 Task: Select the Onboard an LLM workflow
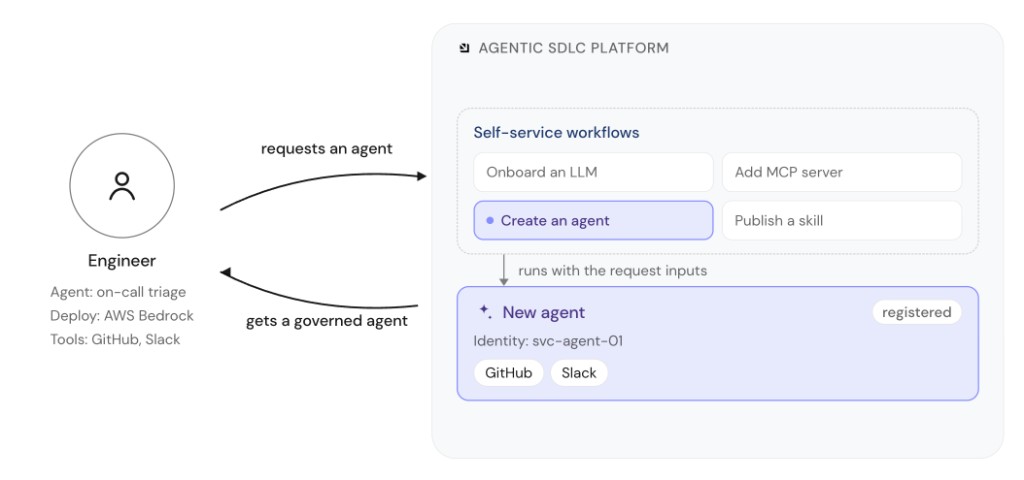coord(593,172)
